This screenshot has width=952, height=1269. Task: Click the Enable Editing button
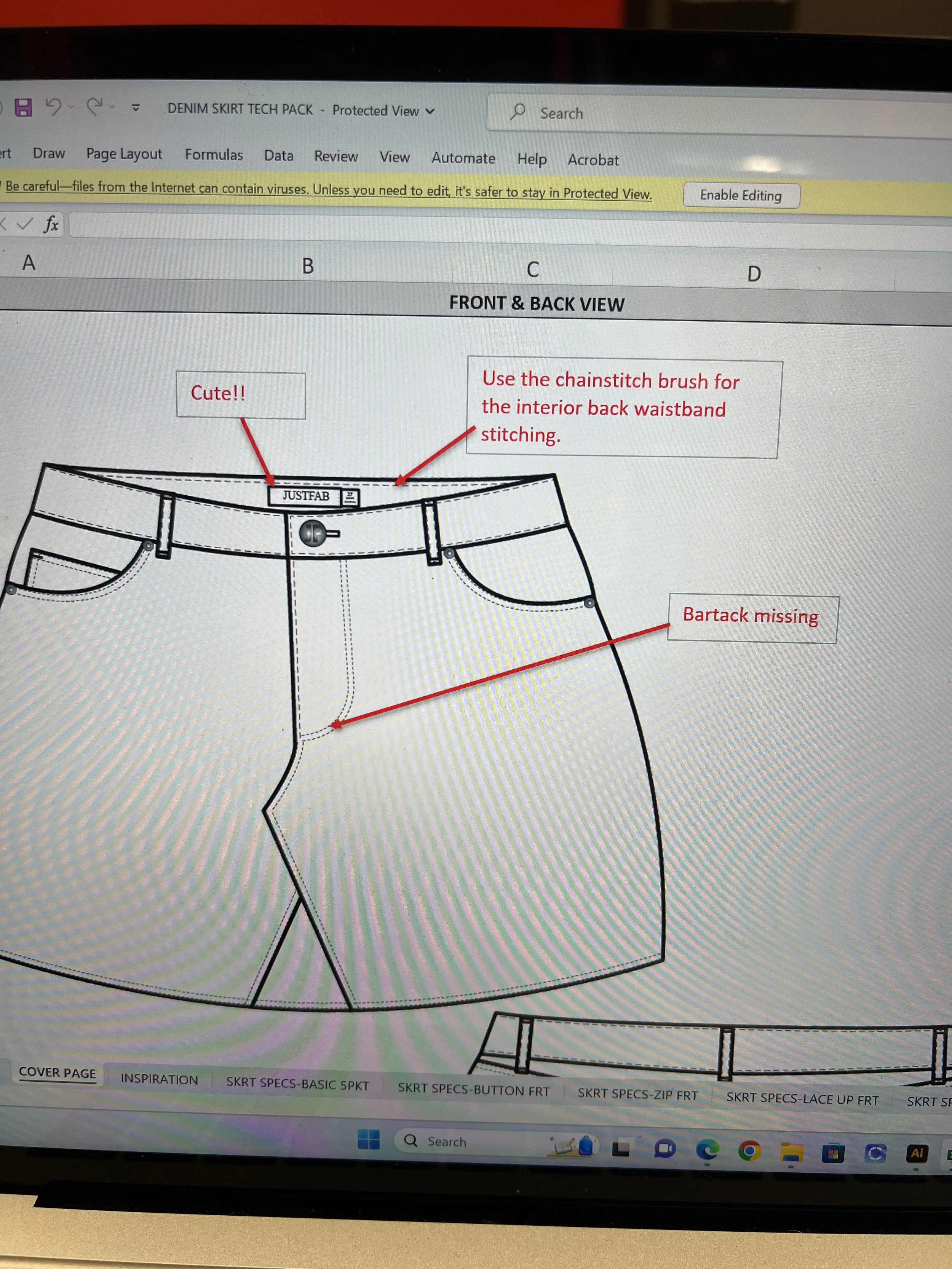741,196
